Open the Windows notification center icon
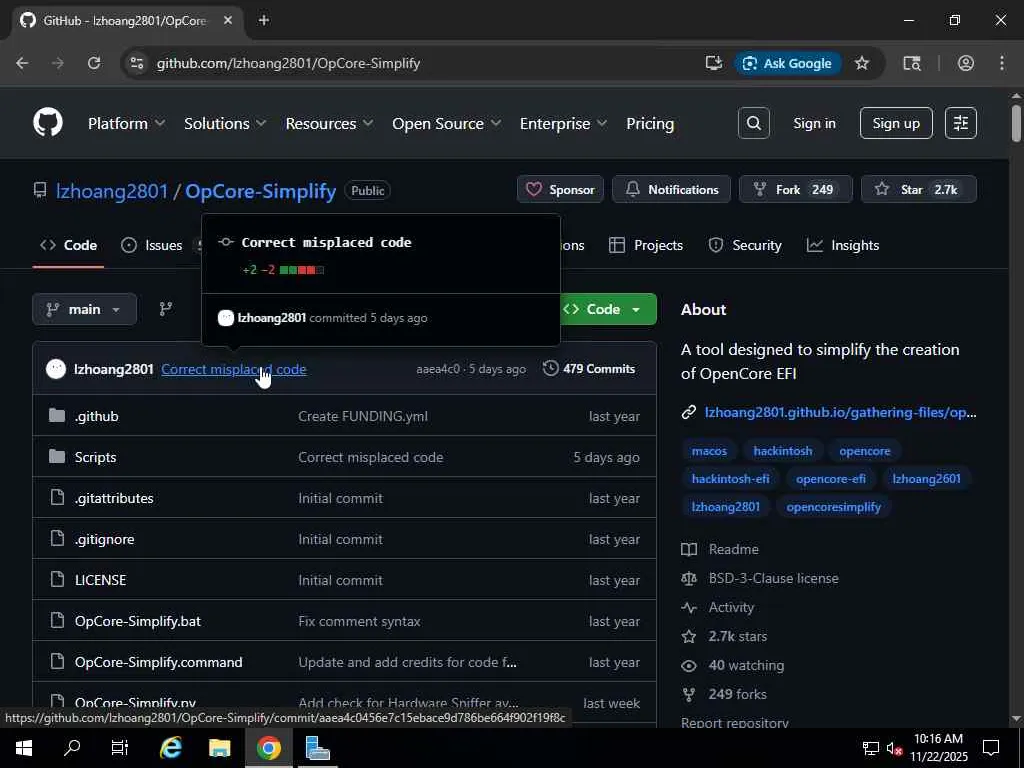 (991, 748)
